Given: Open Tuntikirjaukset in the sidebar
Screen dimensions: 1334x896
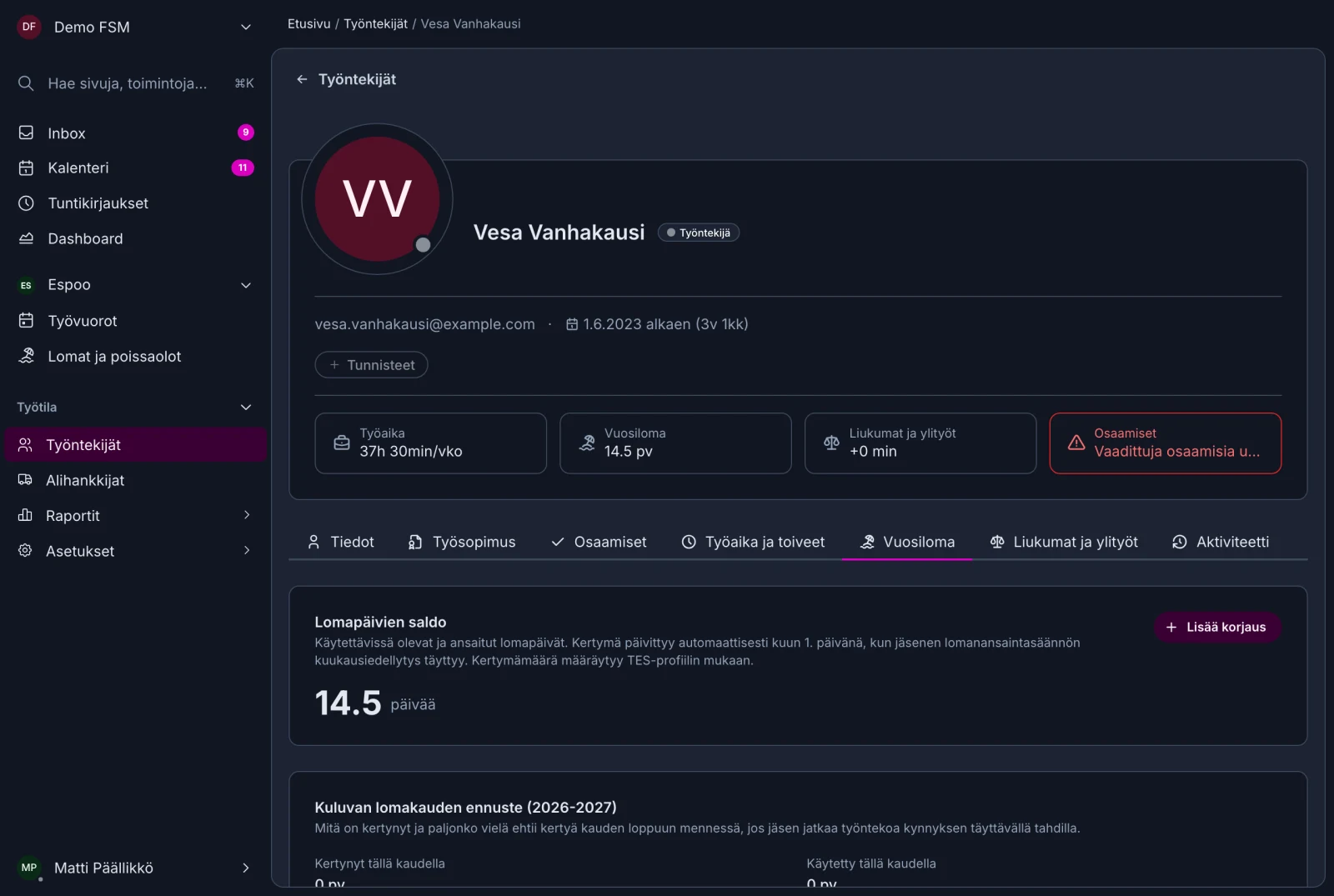Looking at the screenshot, I should pyautogui.click(x=135, y=203).
